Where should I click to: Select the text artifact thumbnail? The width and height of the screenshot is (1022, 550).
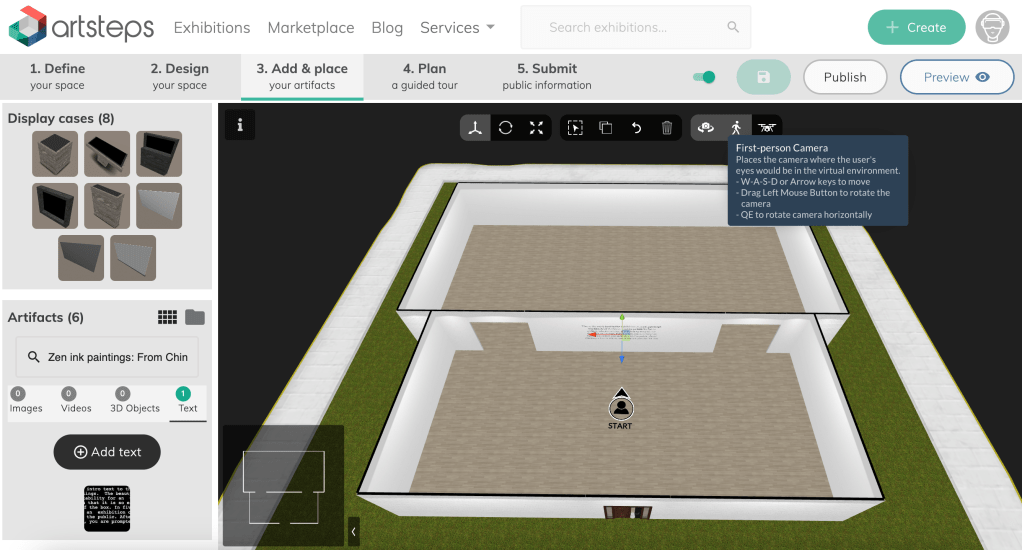(107, 508)
